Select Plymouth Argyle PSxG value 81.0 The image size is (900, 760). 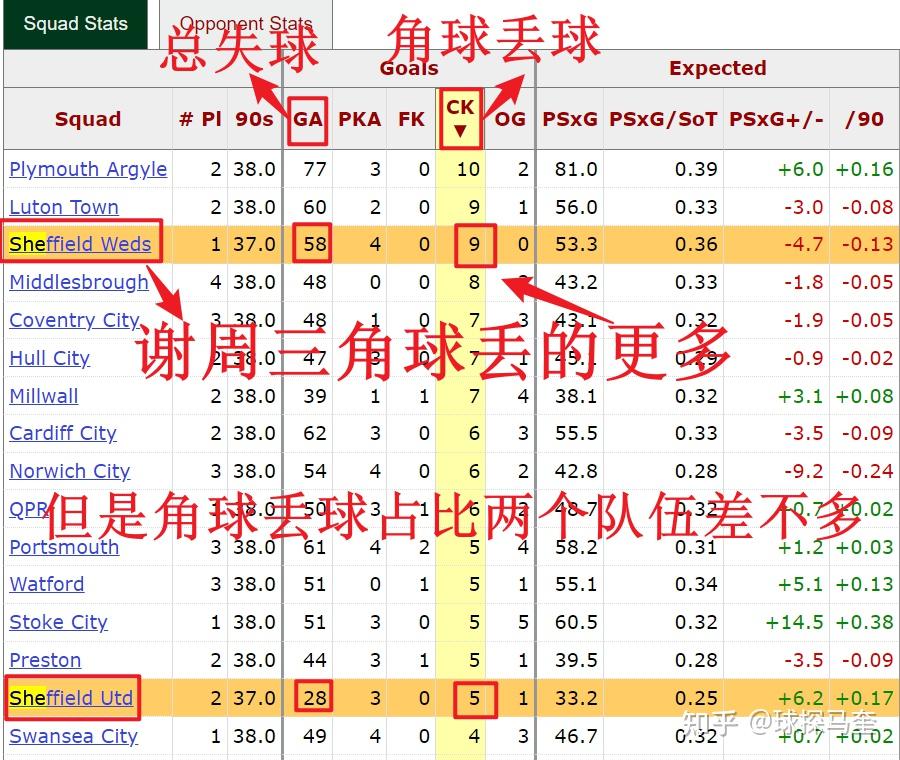(576, 169)
